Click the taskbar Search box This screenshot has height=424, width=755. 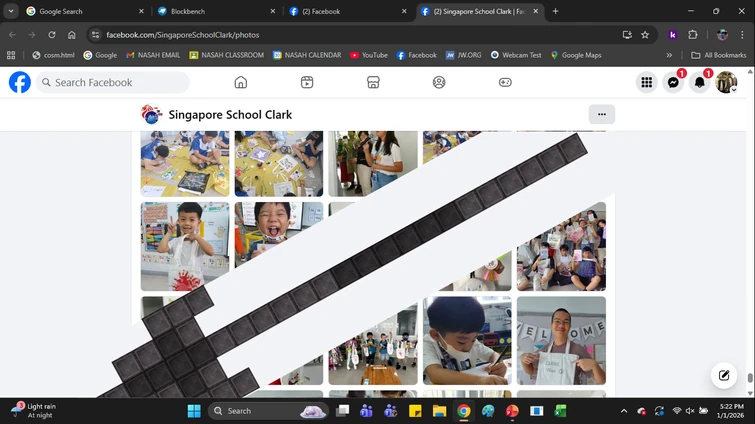pos(268,411)
